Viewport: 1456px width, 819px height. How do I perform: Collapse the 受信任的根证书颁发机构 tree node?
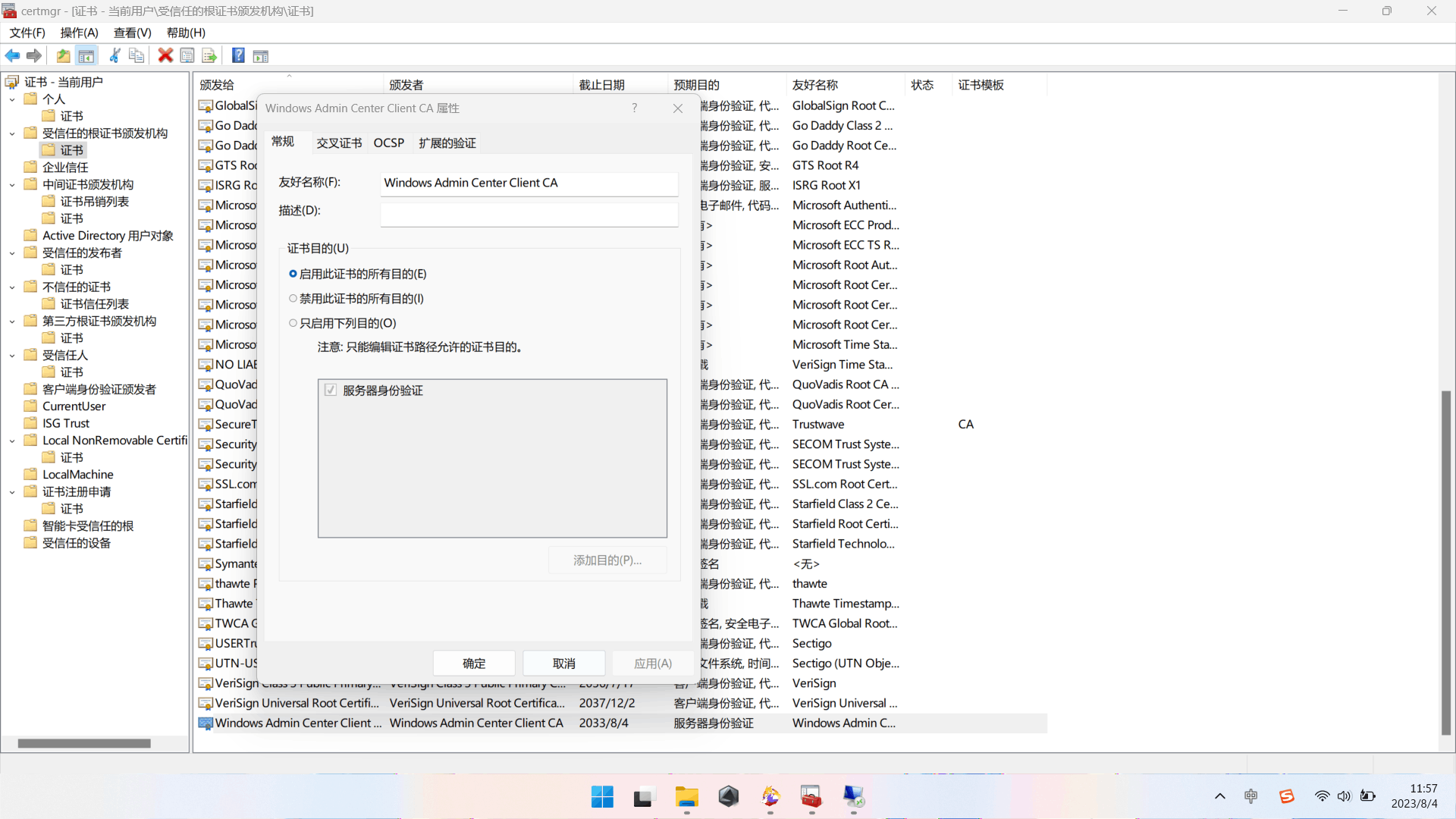click(x=12, y=133)
